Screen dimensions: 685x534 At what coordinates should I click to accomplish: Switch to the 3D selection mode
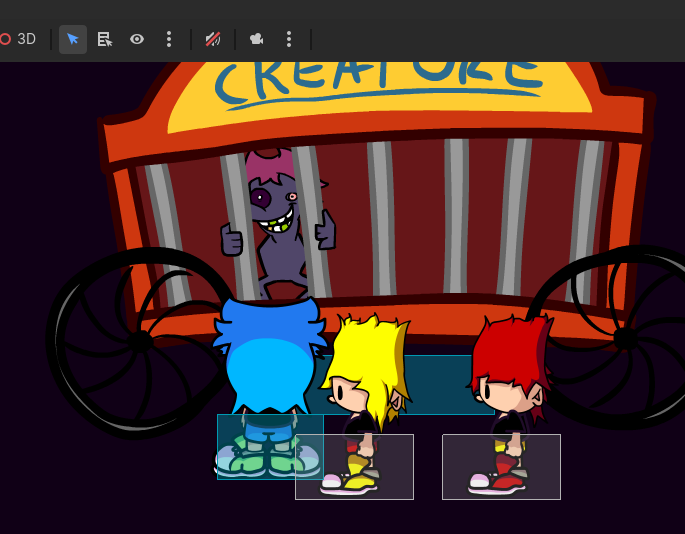click(x=18, y=39)
